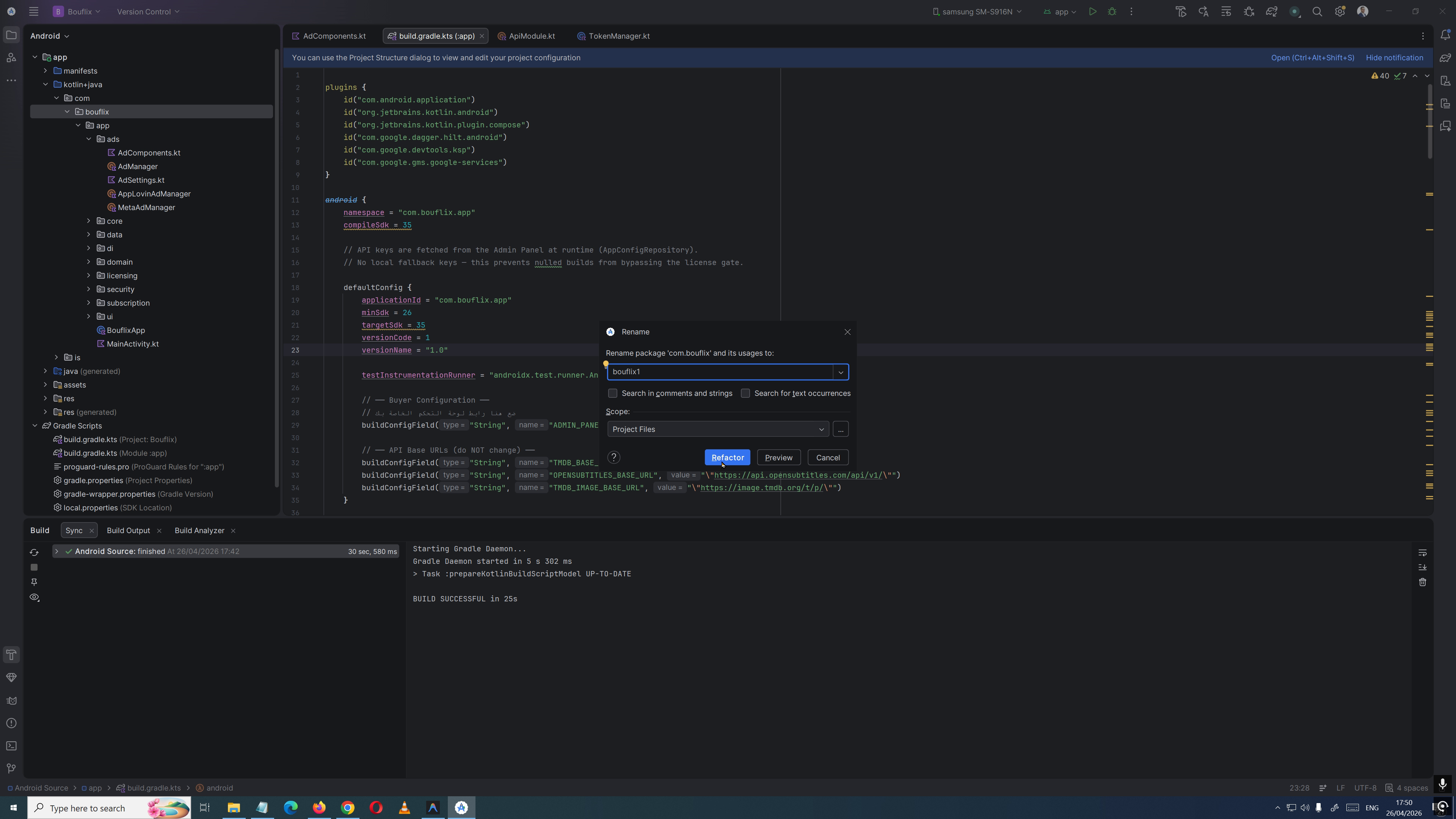Toggle scroll to end in build output
The image size is (1456, 819).
click(1423, 567)
